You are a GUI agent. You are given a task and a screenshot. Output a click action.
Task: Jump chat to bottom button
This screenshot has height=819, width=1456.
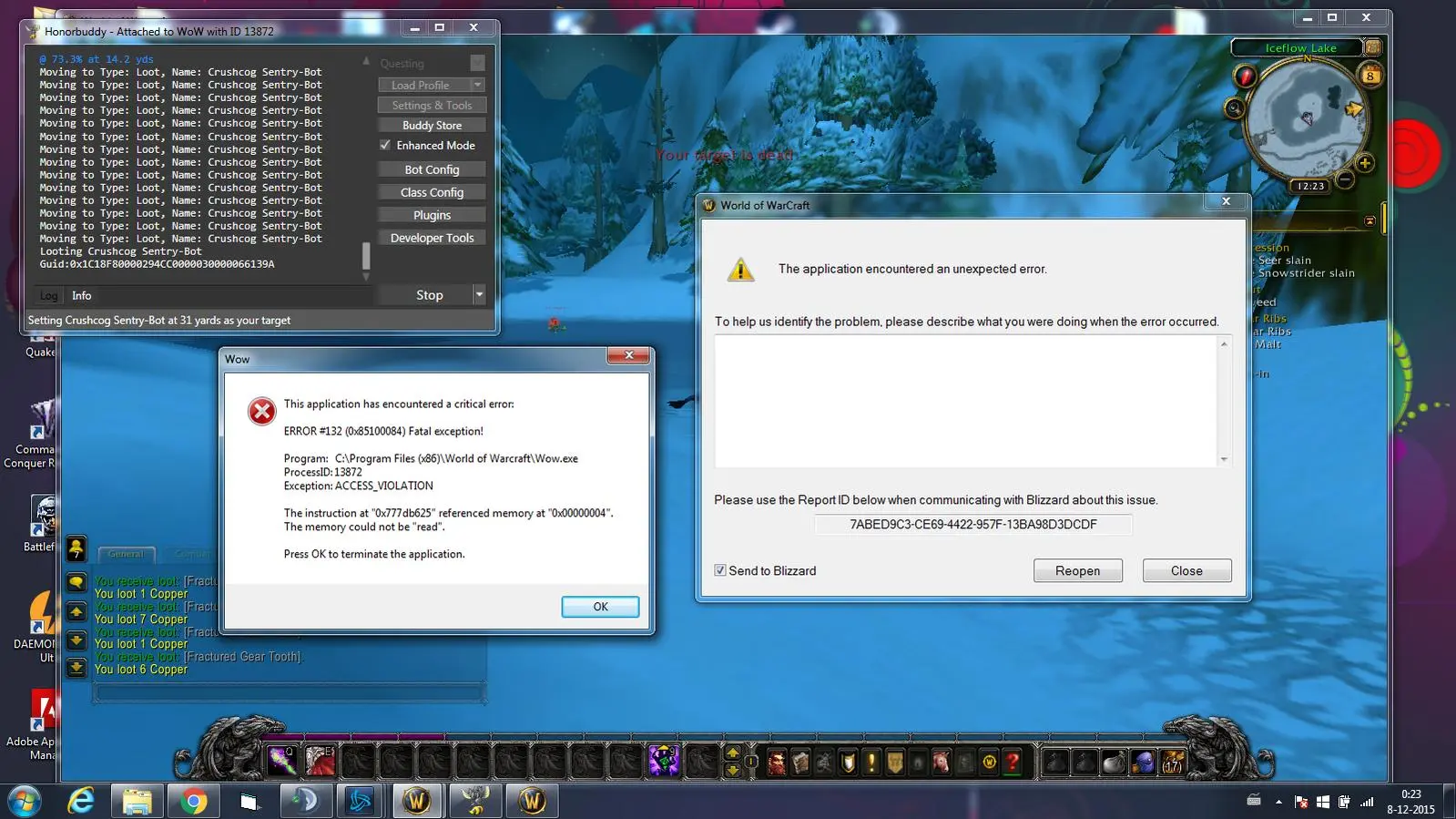pyautogui.click(x=76, y=668)
